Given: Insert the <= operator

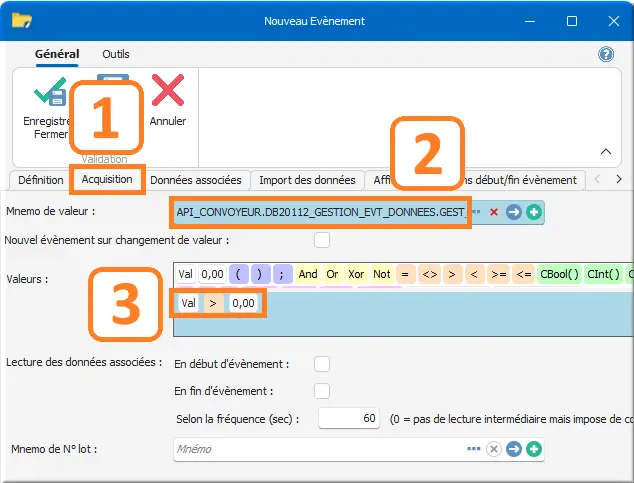Looking at the screenshot, I should pos(524,274).
